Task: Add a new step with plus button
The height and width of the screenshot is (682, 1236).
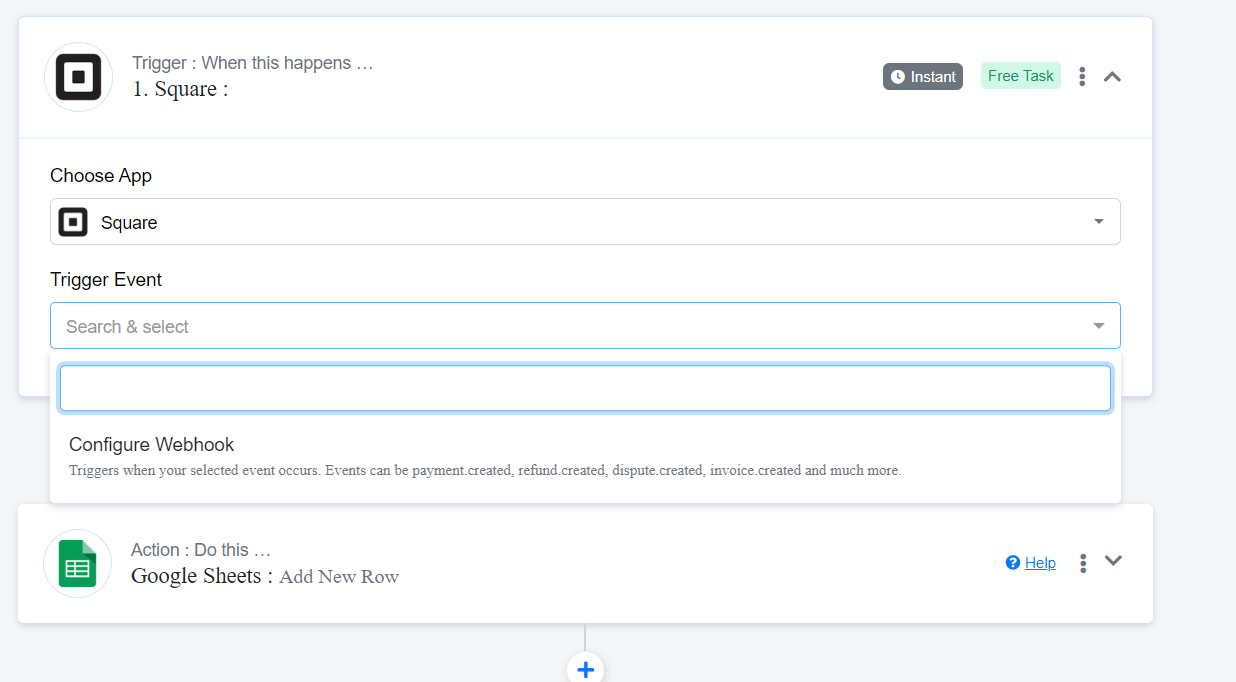Action: pyautogui.click(x=585, y=669)
